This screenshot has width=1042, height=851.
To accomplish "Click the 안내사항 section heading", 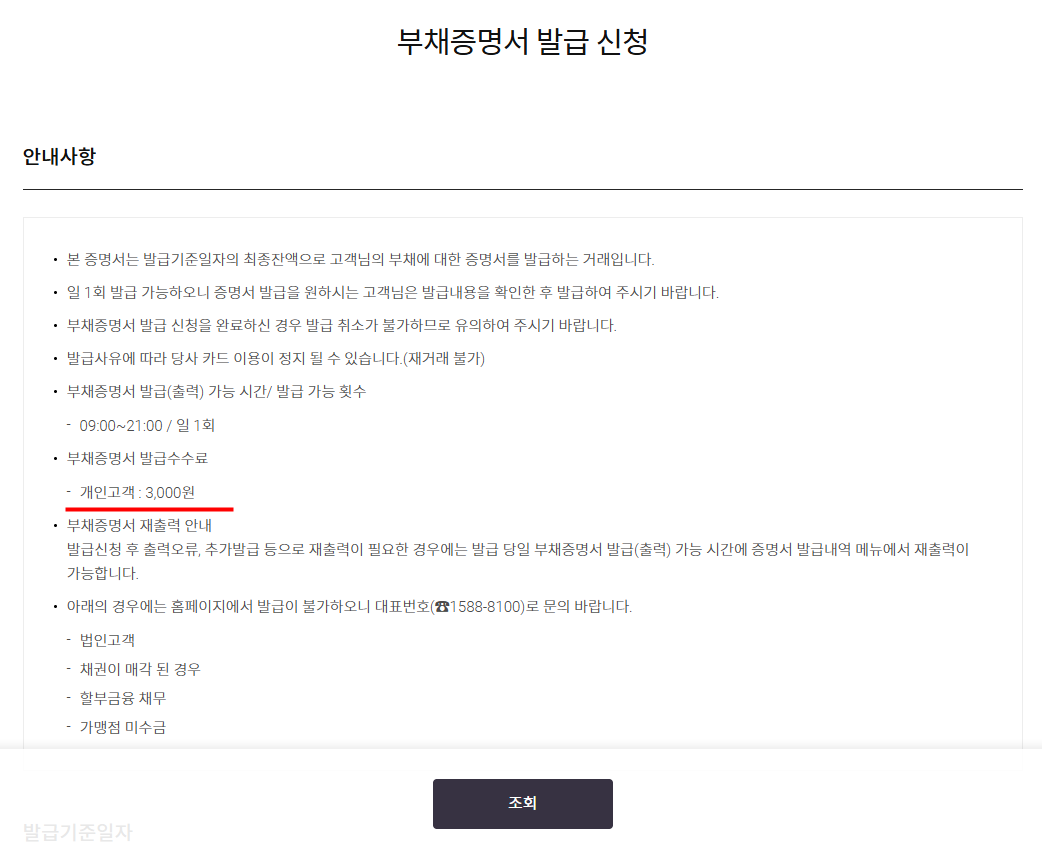I will tap(59, 156).
